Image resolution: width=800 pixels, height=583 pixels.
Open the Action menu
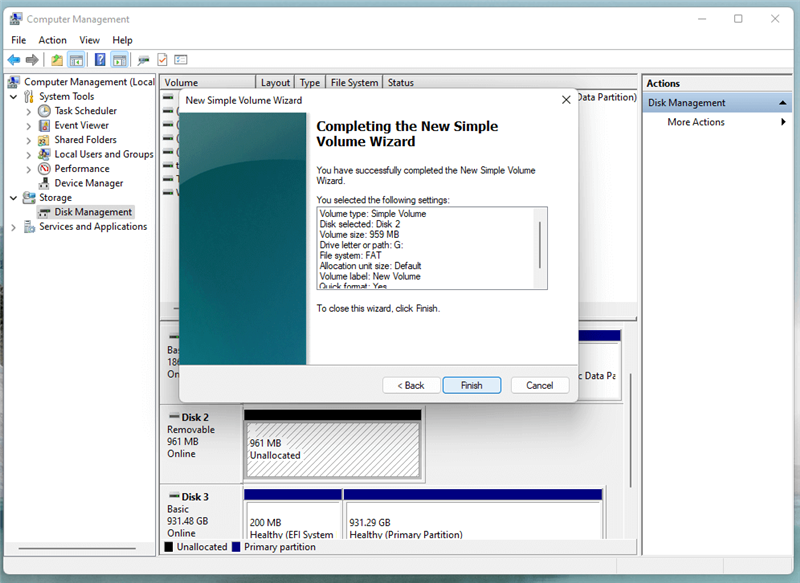52,39
